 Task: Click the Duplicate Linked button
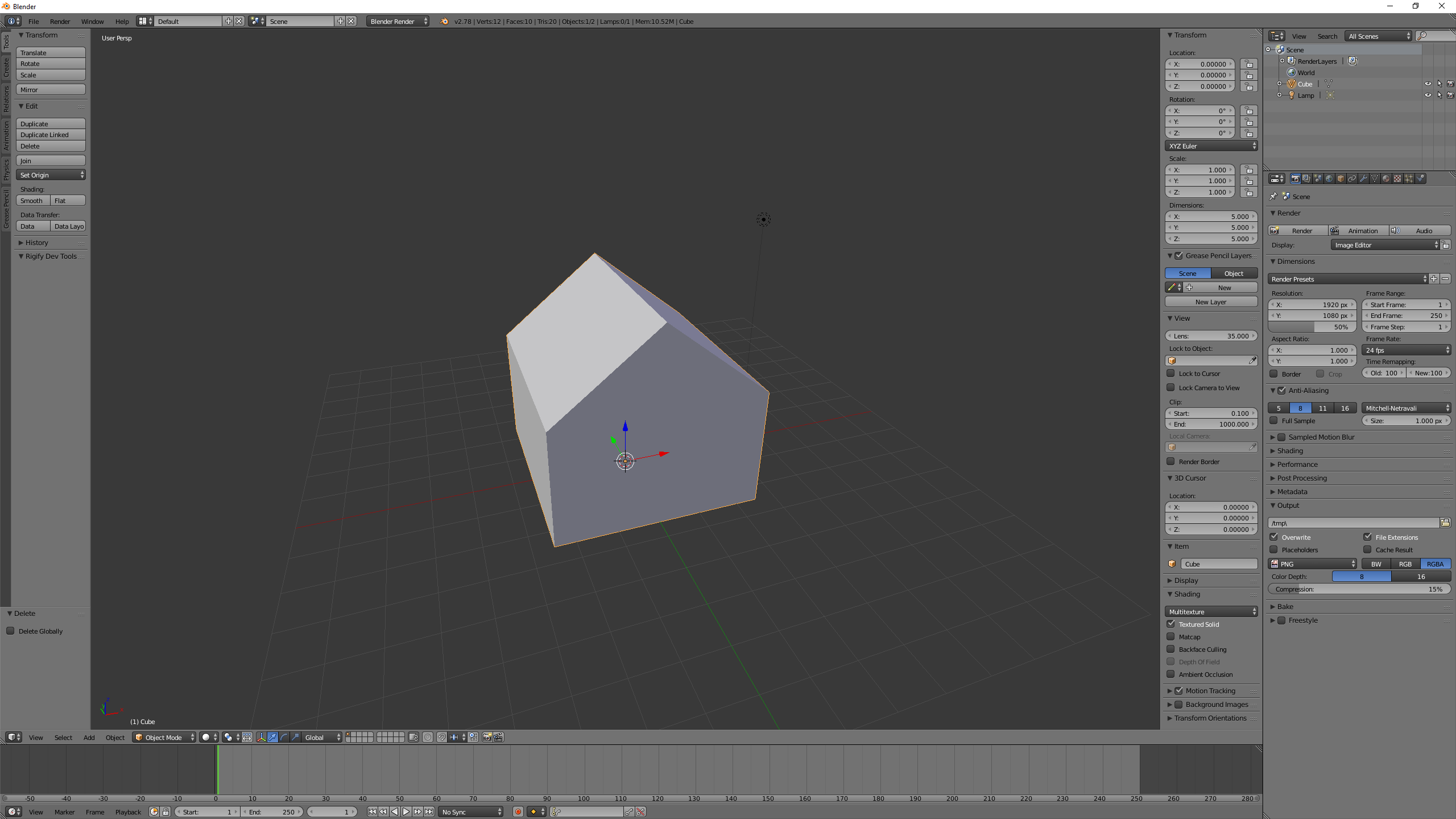pyautogui.click(x=51, y=135)
